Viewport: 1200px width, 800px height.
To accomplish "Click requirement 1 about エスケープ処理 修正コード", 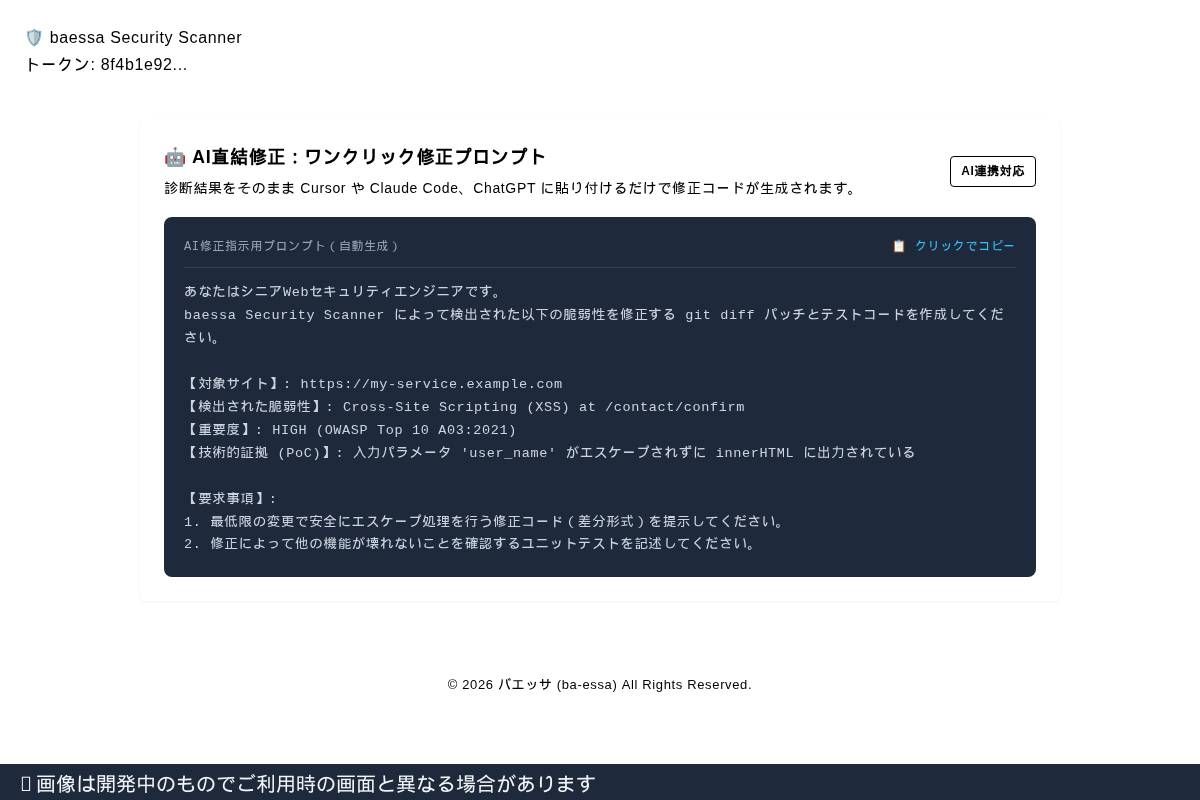I will [x=487, y=522].
